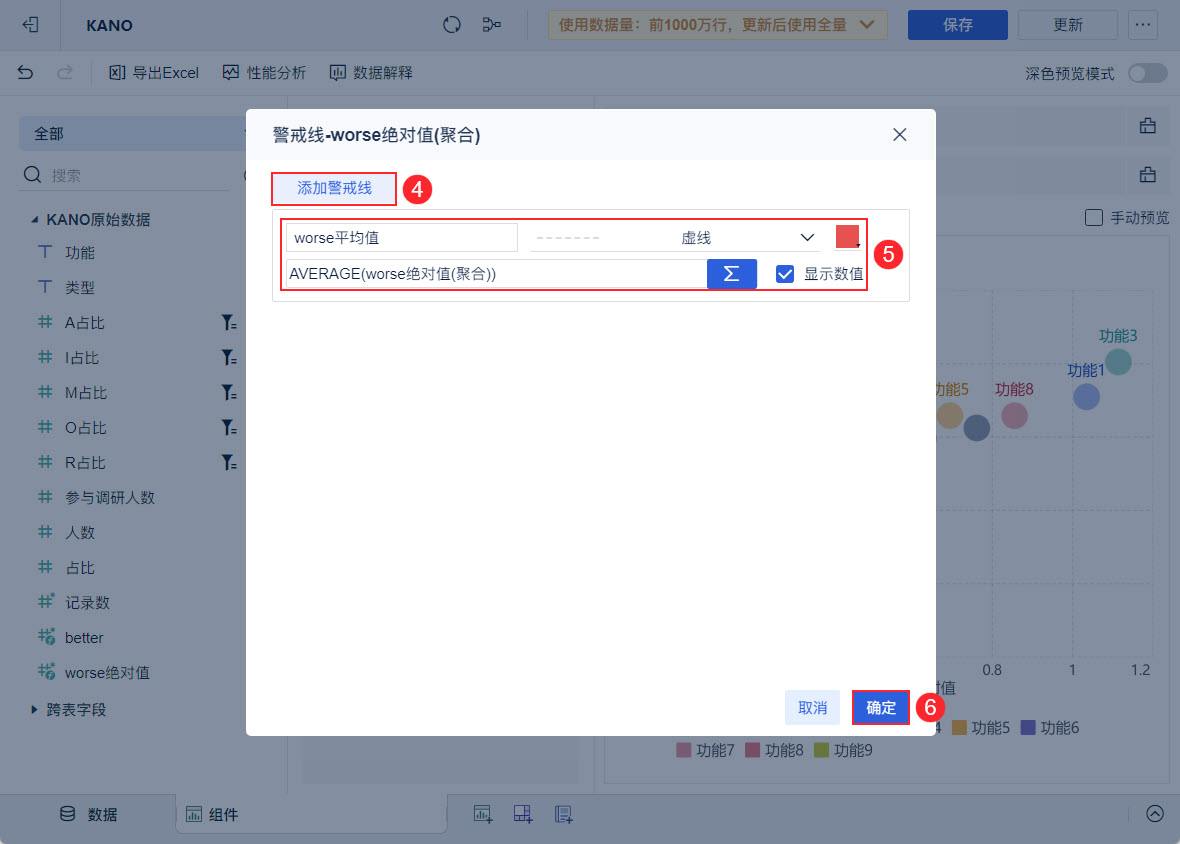Viewport: 1180px width, 844px height.
Task: Open the 全部 category selector
Action: click(132, 133)
